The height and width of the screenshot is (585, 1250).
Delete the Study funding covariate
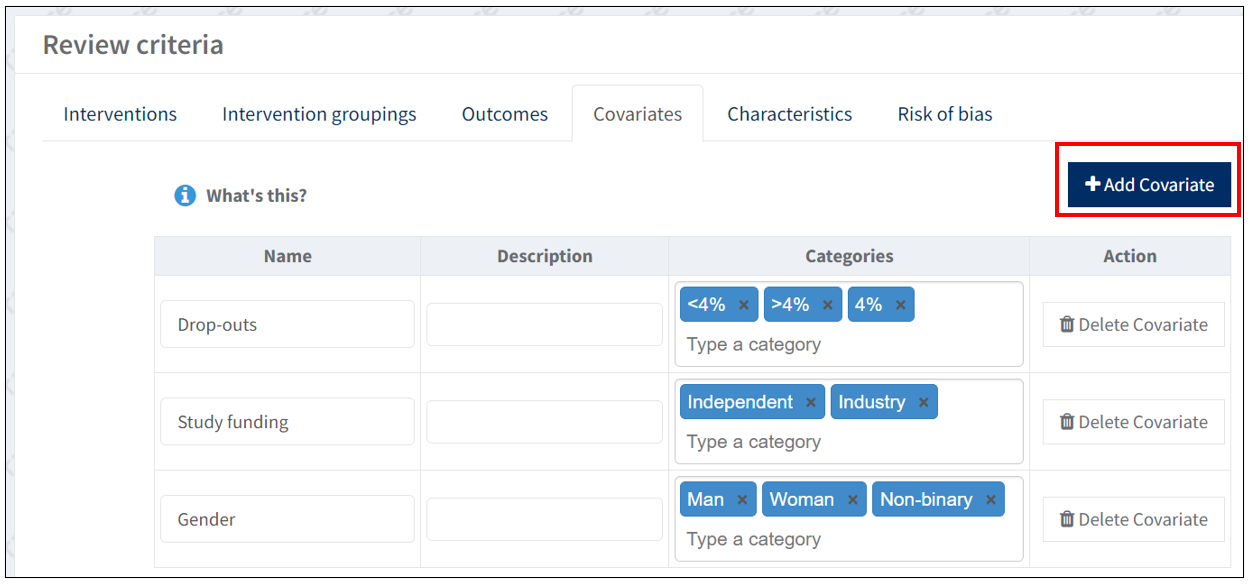[1133, 422]
